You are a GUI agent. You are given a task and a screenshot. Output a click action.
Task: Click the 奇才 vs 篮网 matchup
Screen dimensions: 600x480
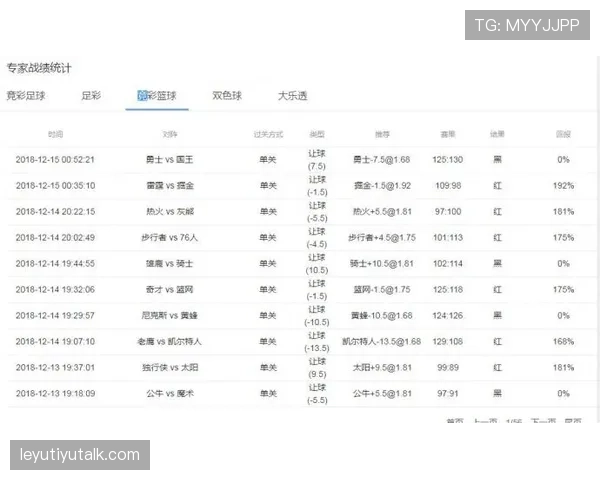pos(170,290)
